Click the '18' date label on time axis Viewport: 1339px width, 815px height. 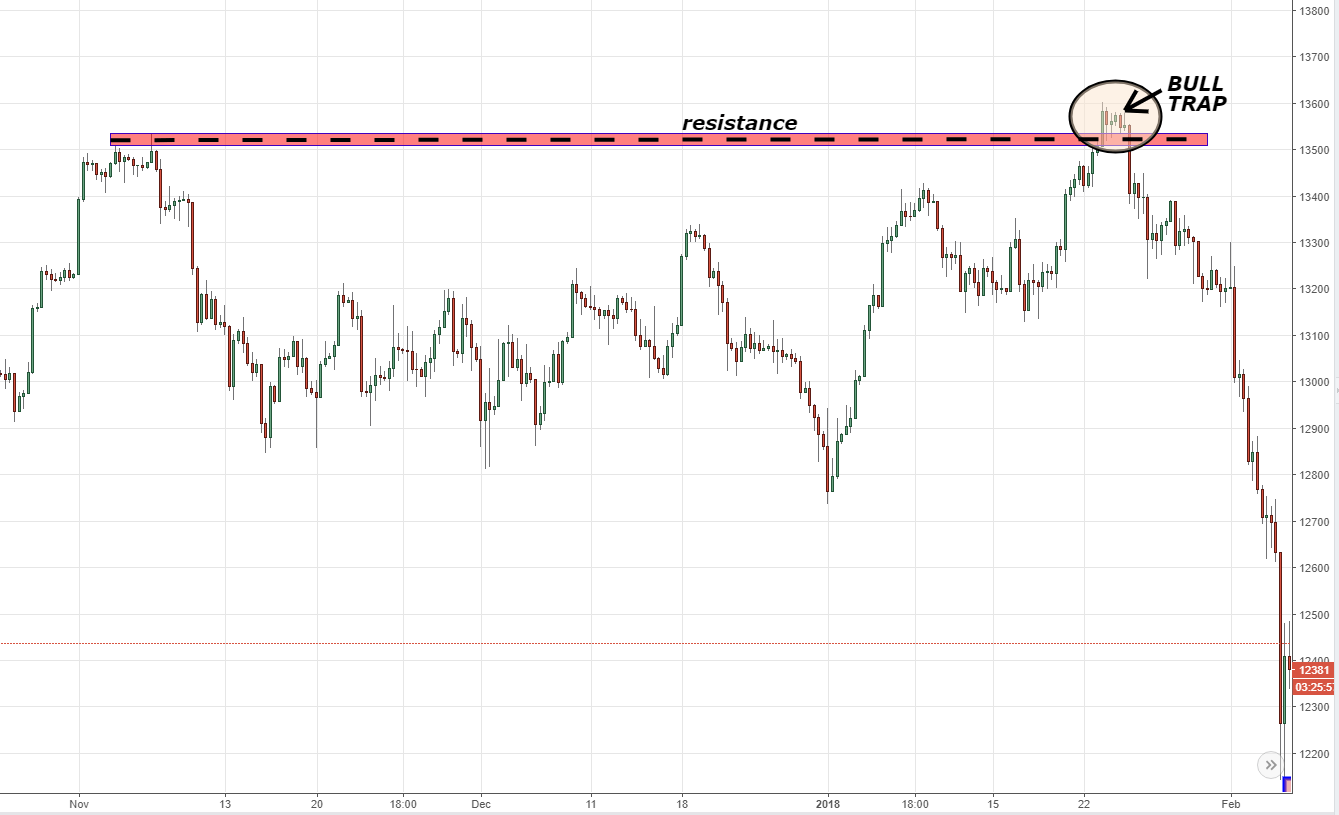click(681, 803)
